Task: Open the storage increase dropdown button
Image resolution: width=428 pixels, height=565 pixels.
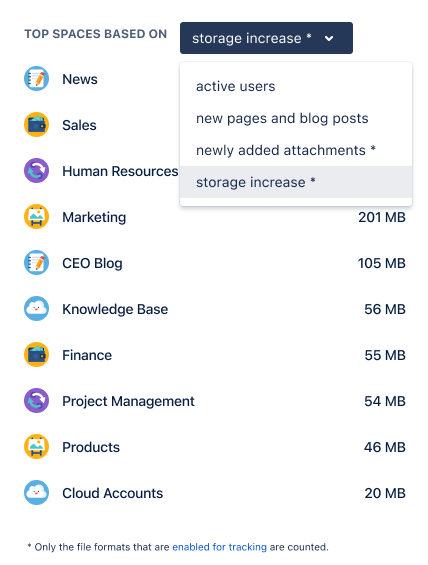Action: point(266,38)
